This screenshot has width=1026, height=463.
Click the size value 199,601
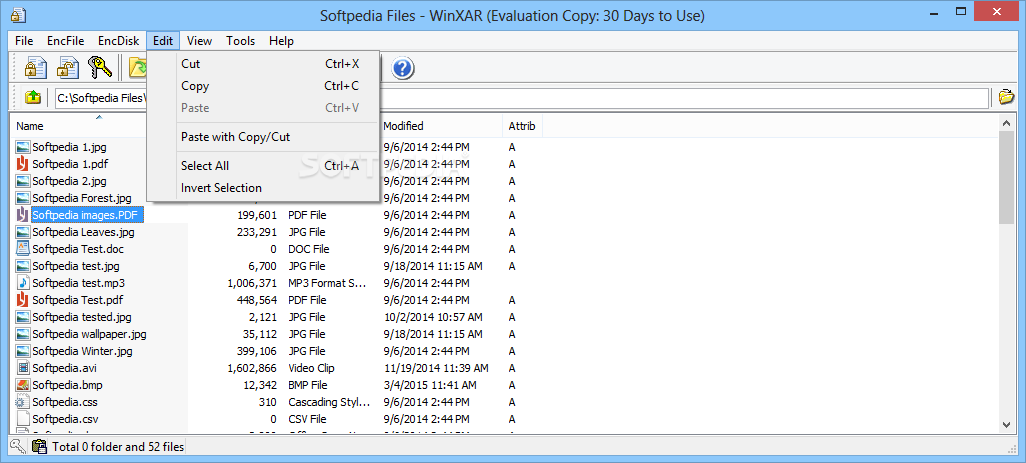(x=257, y=215)
